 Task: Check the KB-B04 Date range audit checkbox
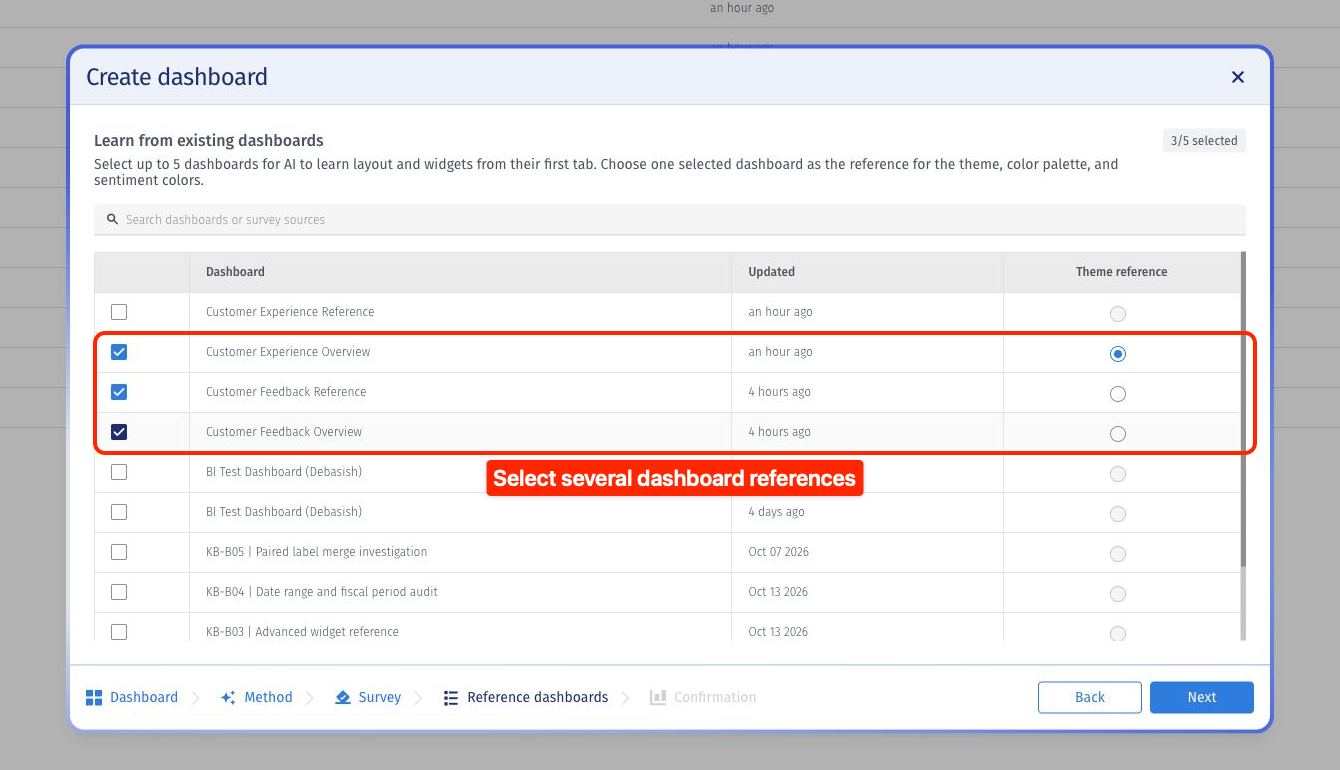[x=119, y=592]
